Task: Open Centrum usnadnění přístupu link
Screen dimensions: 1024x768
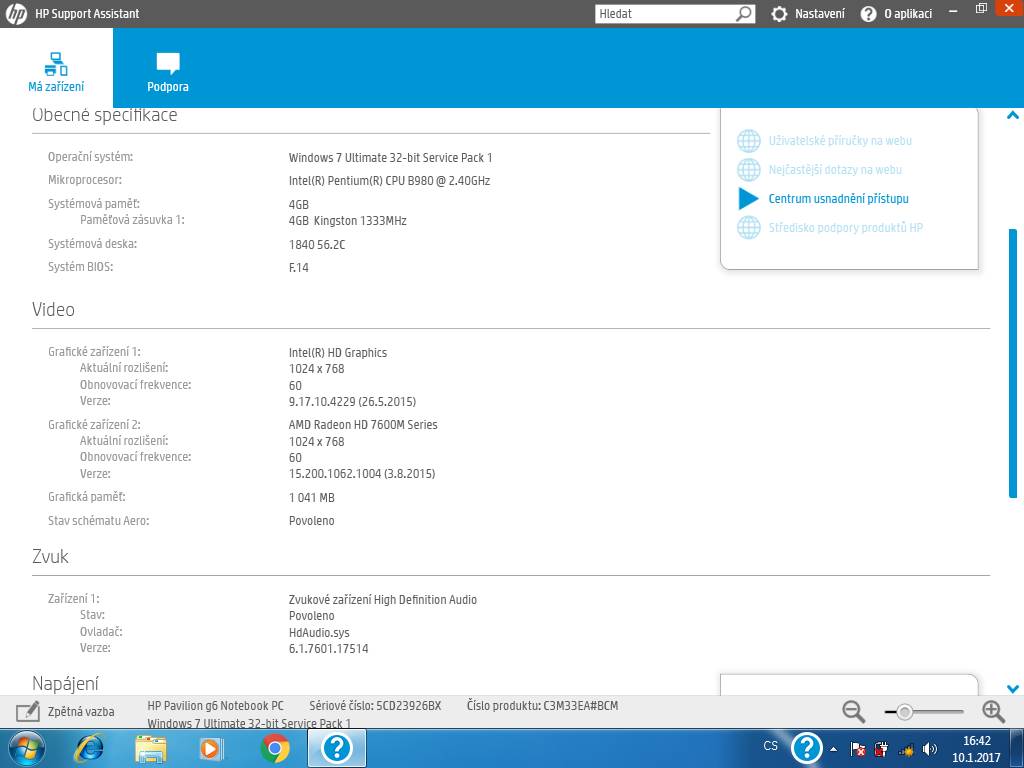Action: (x=839, y=199)
